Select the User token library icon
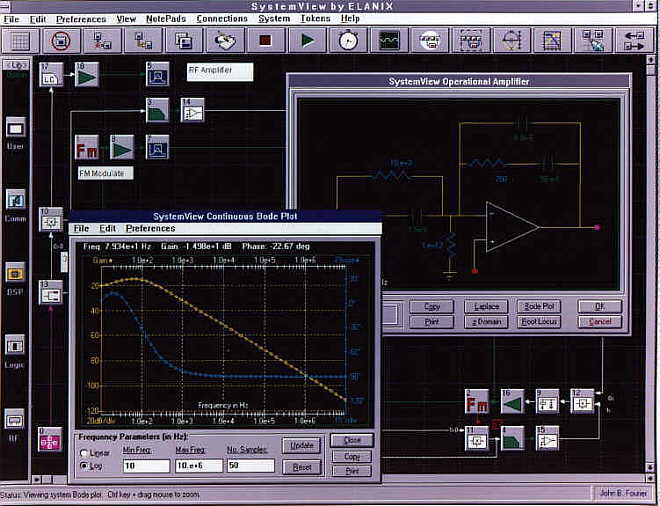660x506 pixels. click(16, 128)
